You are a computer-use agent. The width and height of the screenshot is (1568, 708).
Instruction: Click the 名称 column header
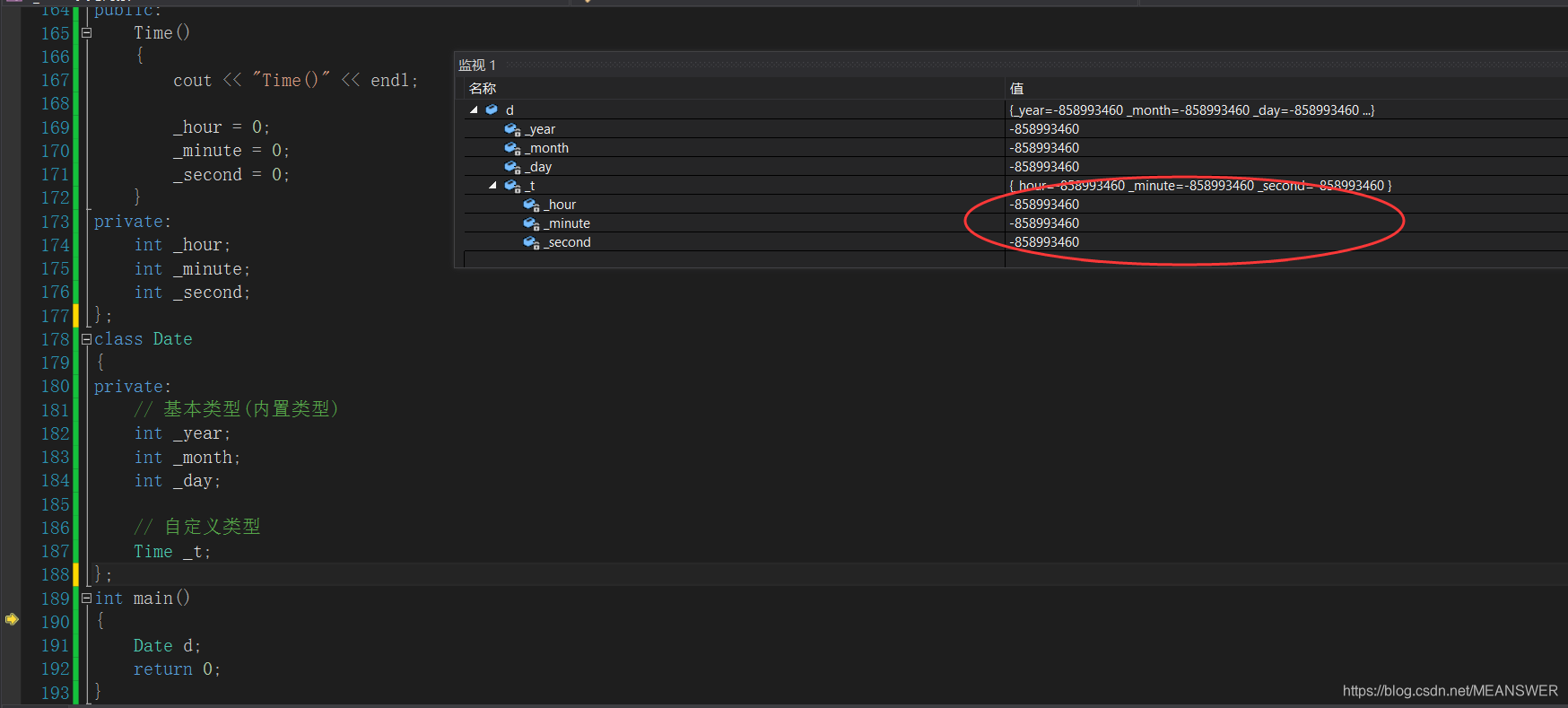coord(483,88)
